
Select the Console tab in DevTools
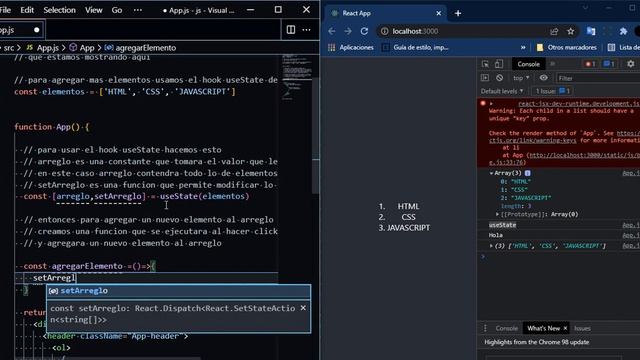point(528,64)
